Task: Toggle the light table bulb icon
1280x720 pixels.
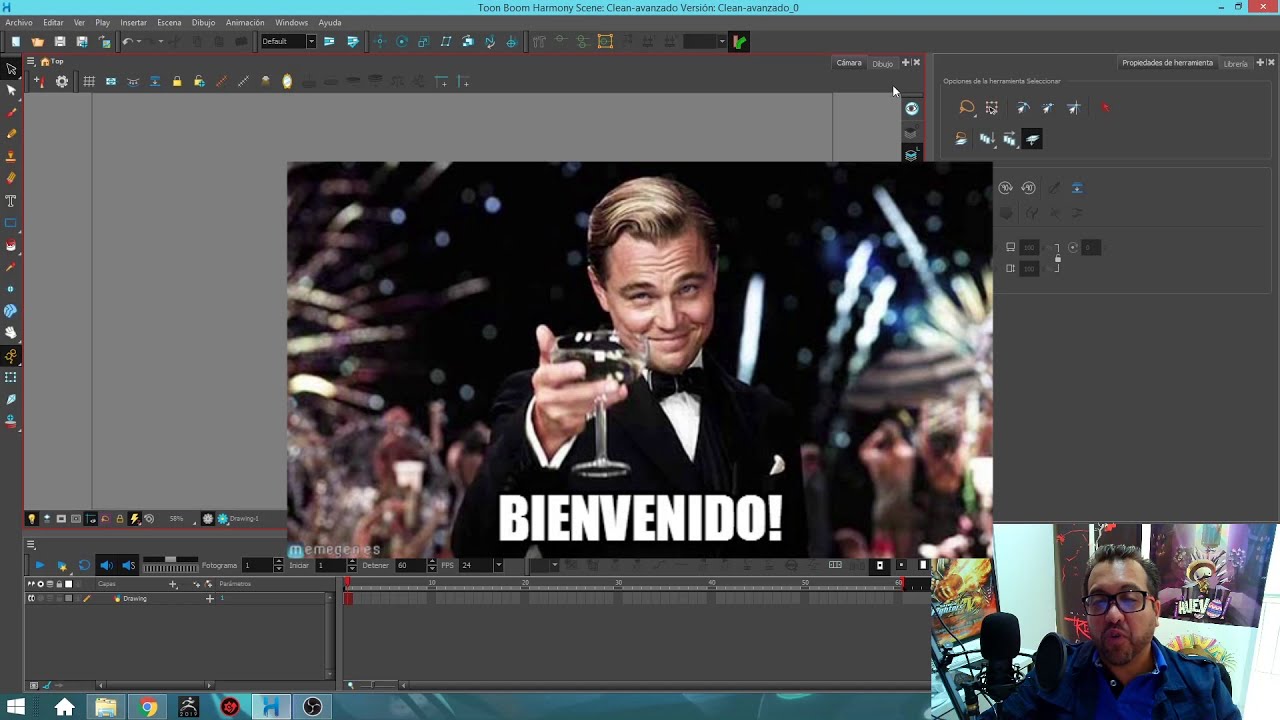Action: [31, 519]
